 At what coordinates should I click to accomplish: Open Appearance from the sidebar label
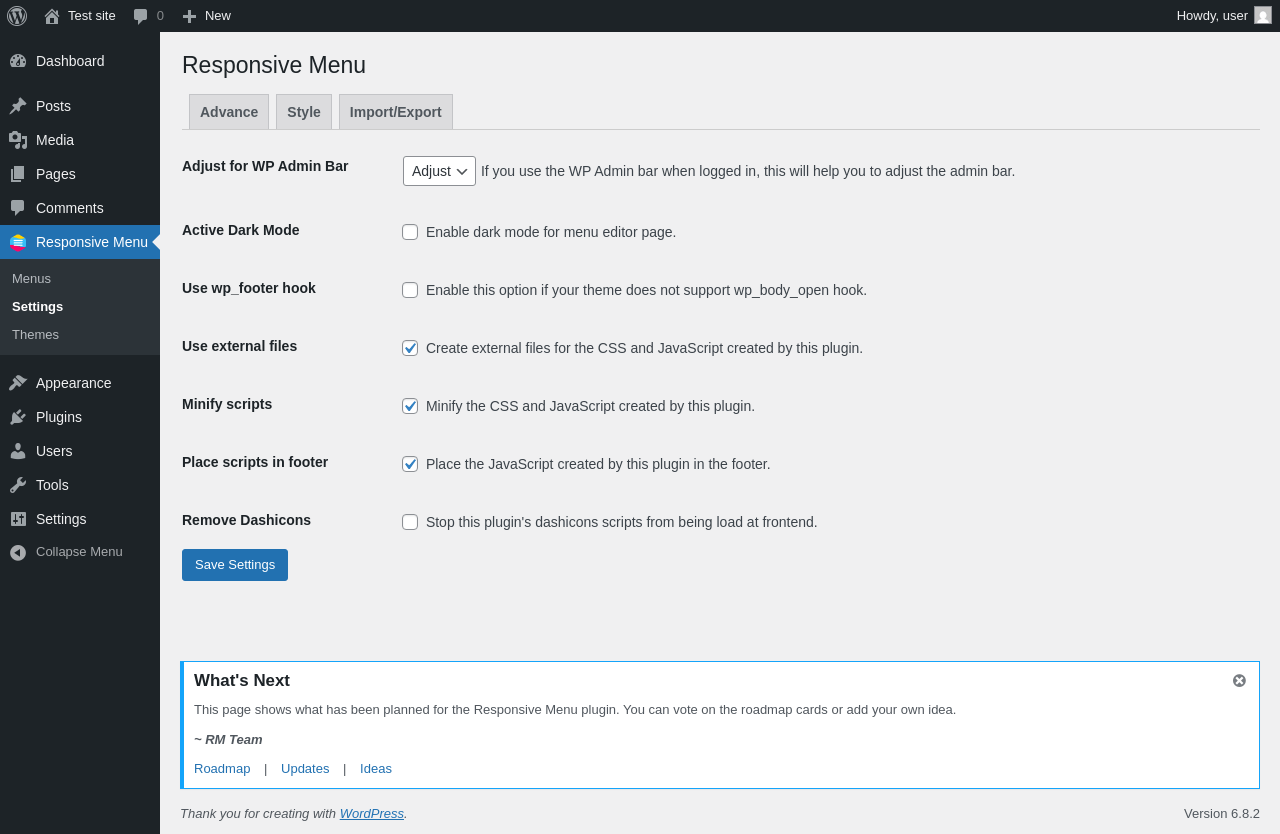74,383
